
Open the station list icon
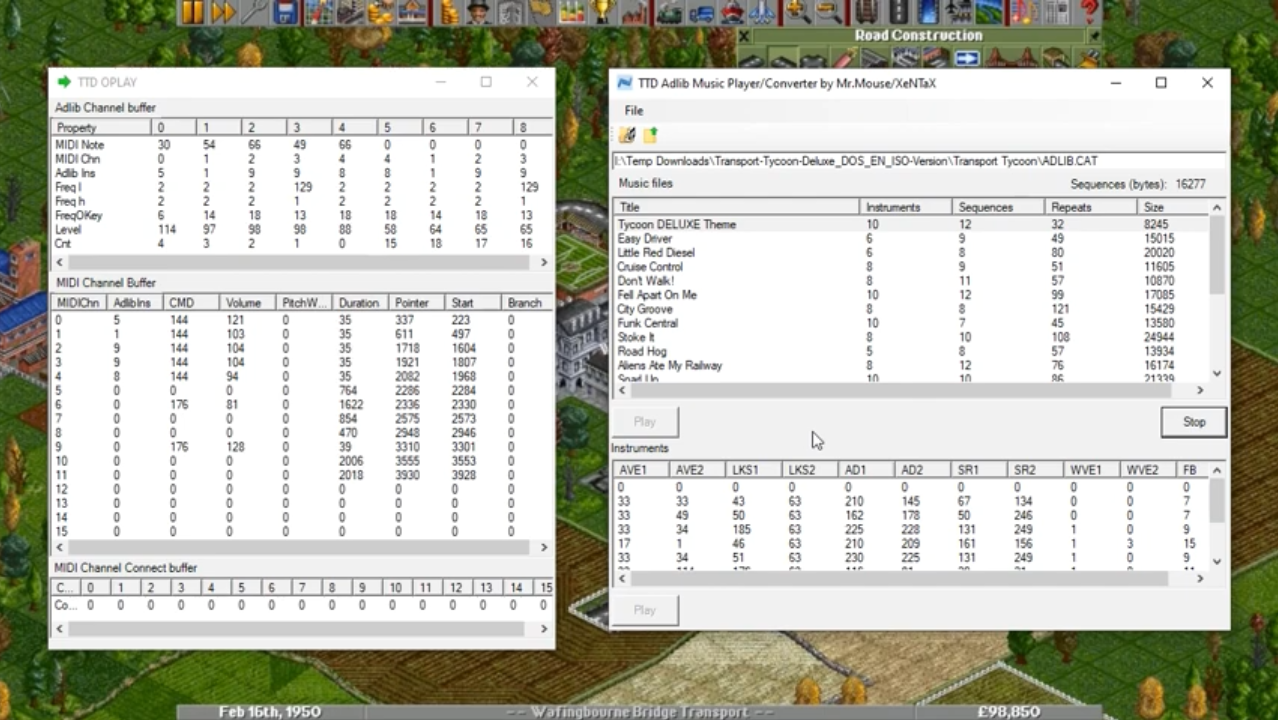(411, 12)
